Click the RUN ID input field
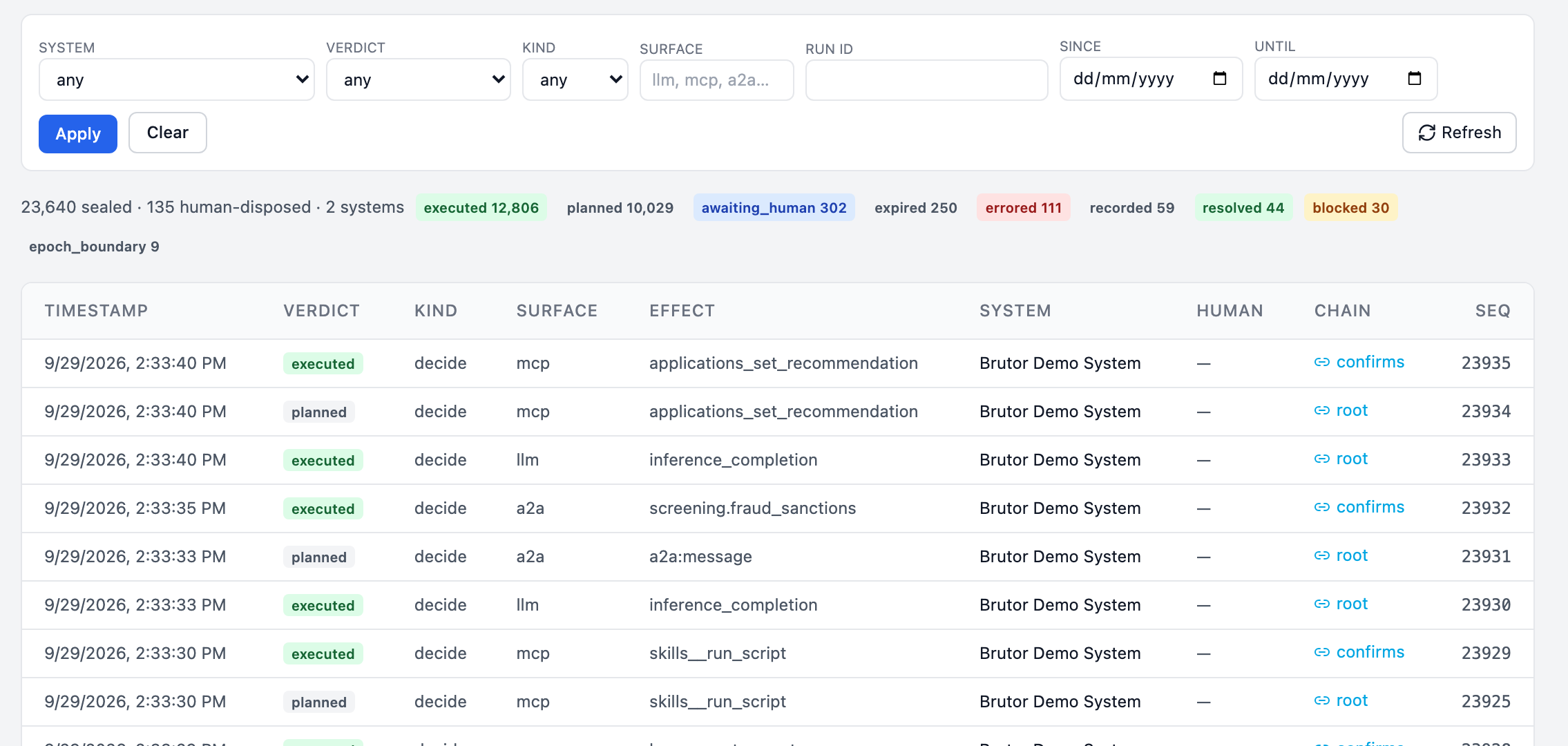1568x746 pixels. (926, 80)
